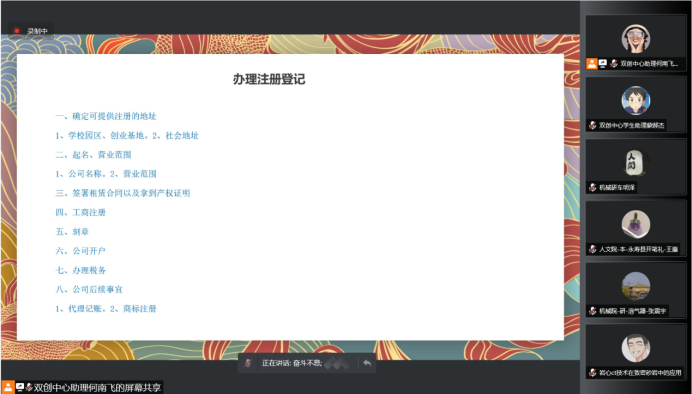Click line 一、确定可提供注册的地址
692x394 pixels.
[x=106, y=116]
